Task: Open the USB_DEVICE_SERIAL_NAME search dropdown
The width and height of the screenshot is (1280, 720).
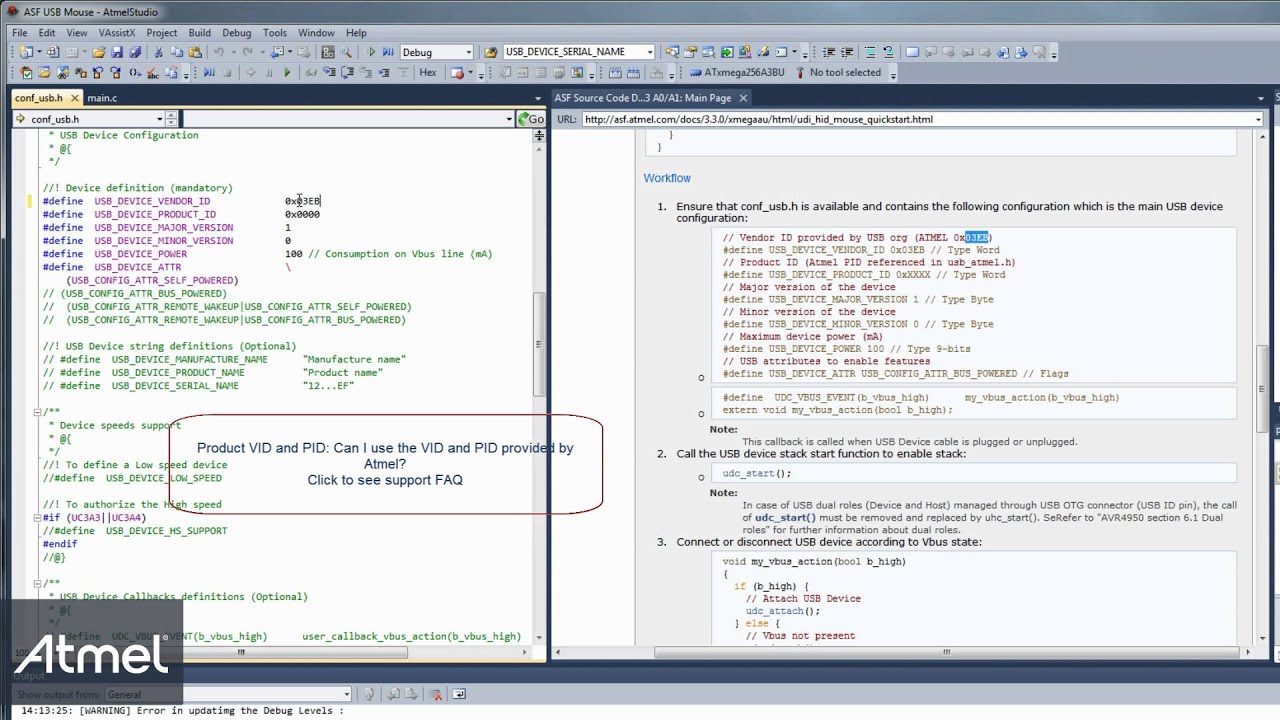Action: 650,52
